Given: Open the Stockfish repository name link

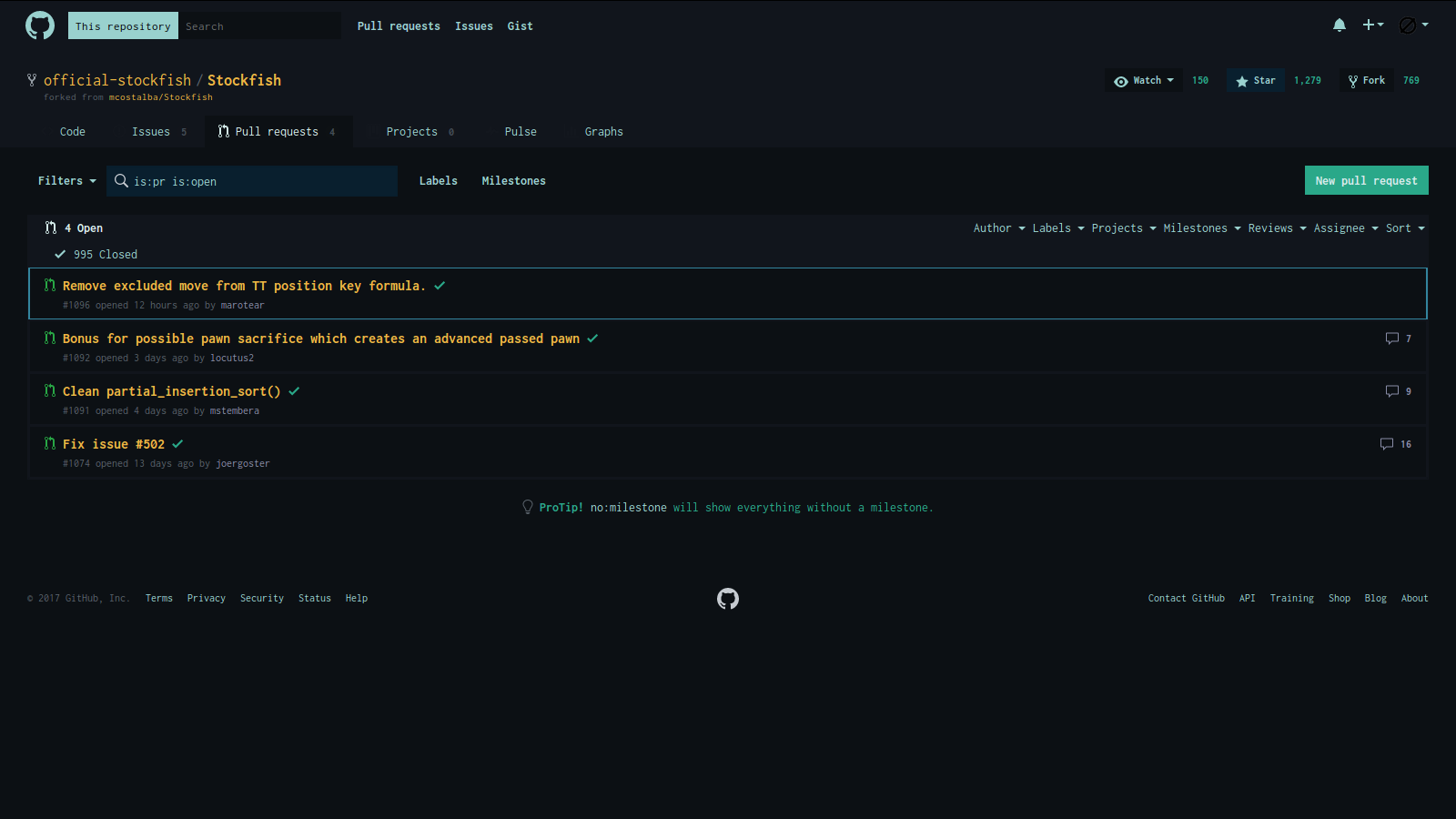Looking at the screenshot, I should click(x=244, y=80).
